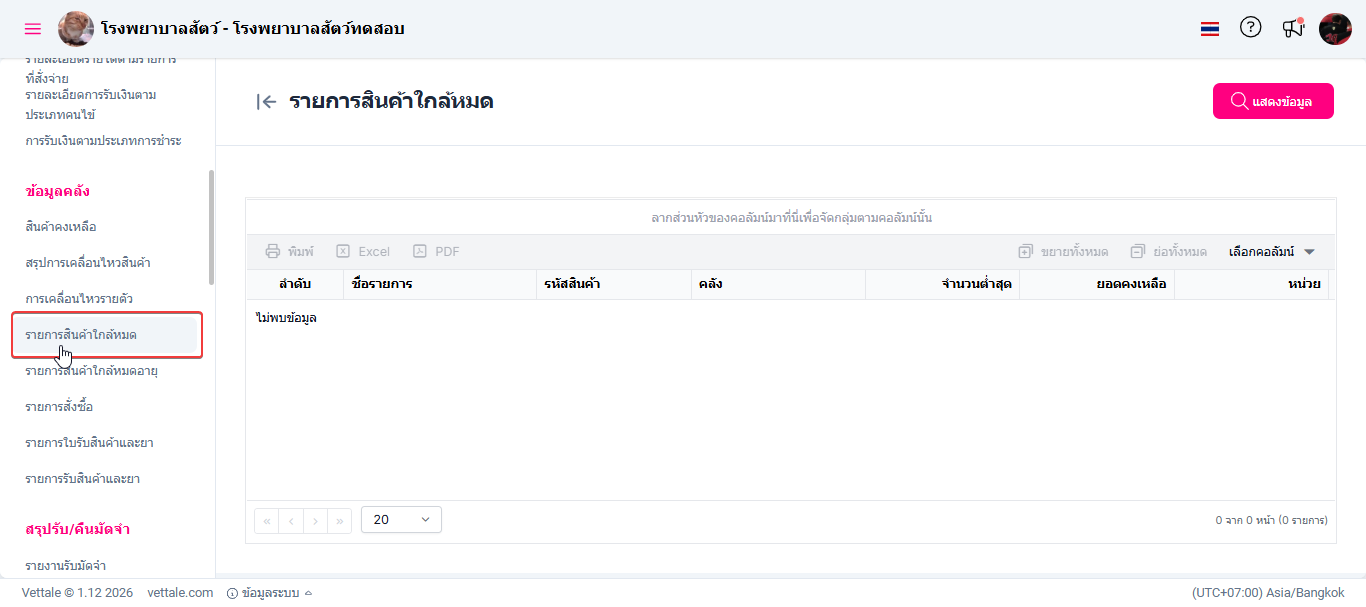1366x607 pixels.
Task: Go to last page pager button
Action: [x=340, y=520]
